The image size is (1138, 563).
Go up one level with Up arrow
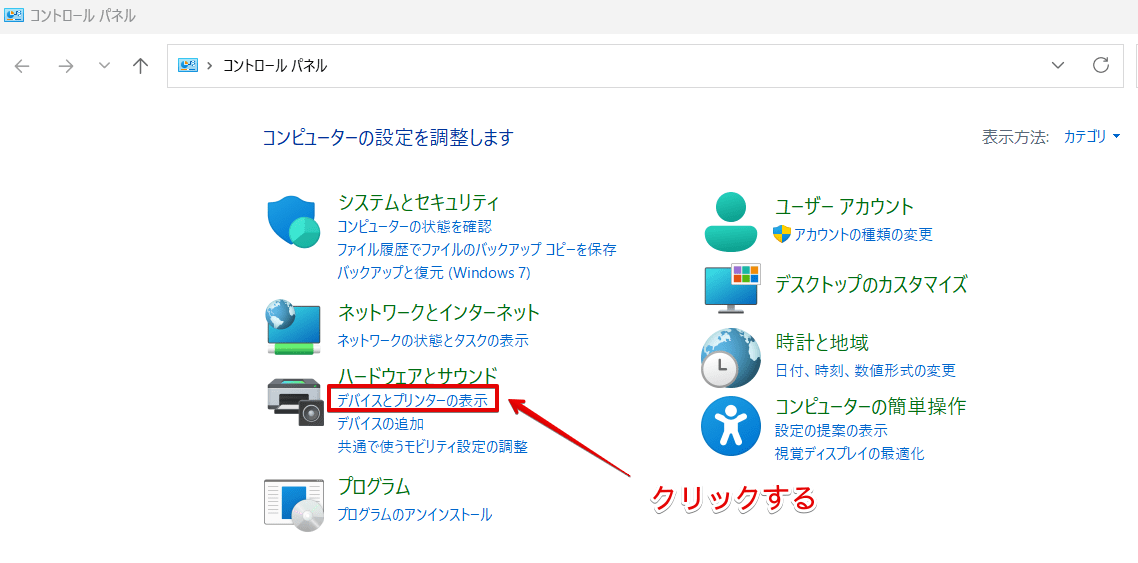click(140, 66)
